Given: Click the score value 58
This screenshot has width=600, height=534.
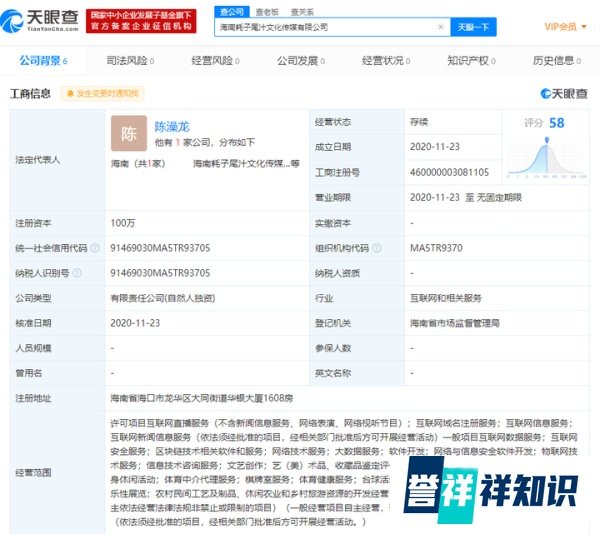Looking at the screenshot, I should coord(557,123).
